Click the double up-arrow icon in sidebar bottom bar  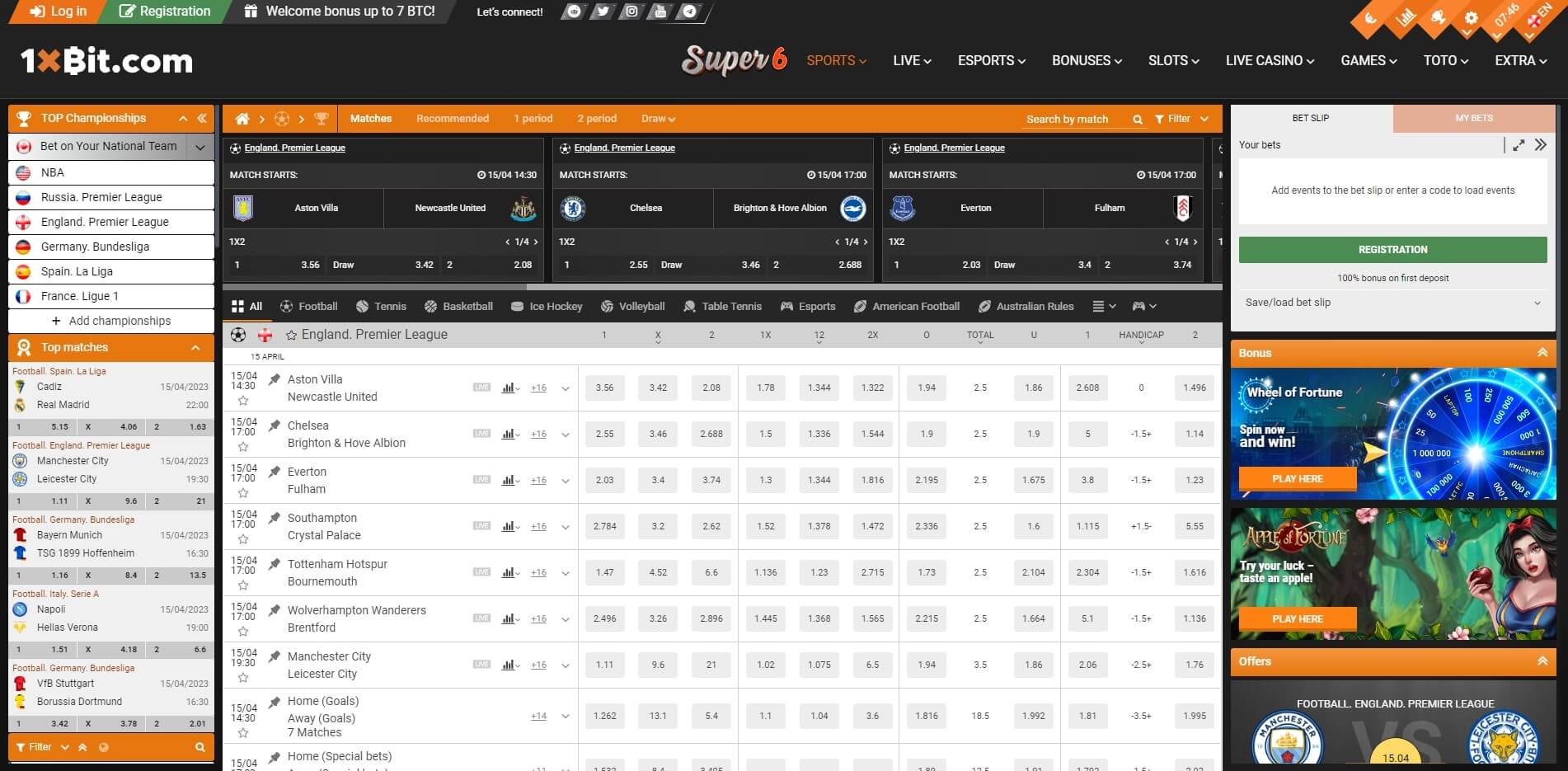[x=82, y=747]
